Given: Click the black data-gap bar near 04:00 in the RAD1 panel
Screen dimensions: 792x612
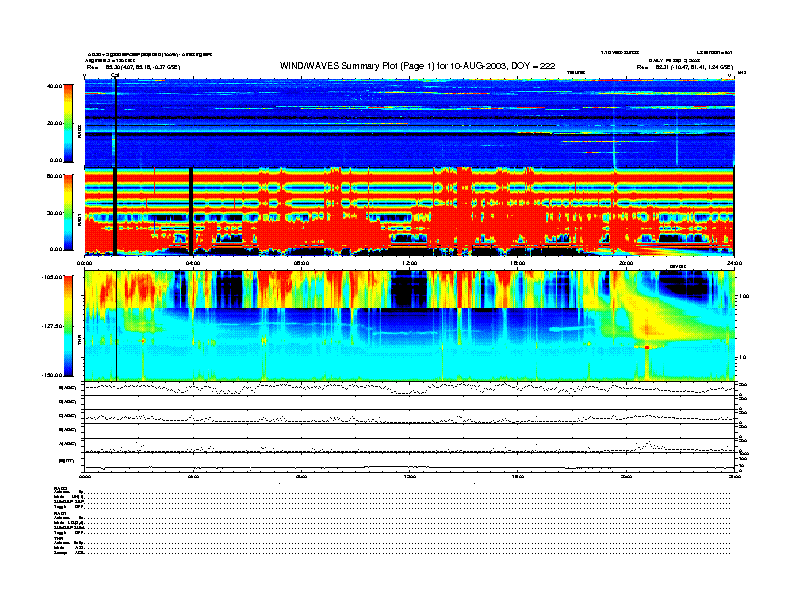Looking at the screenshot, I should point(191,211).
